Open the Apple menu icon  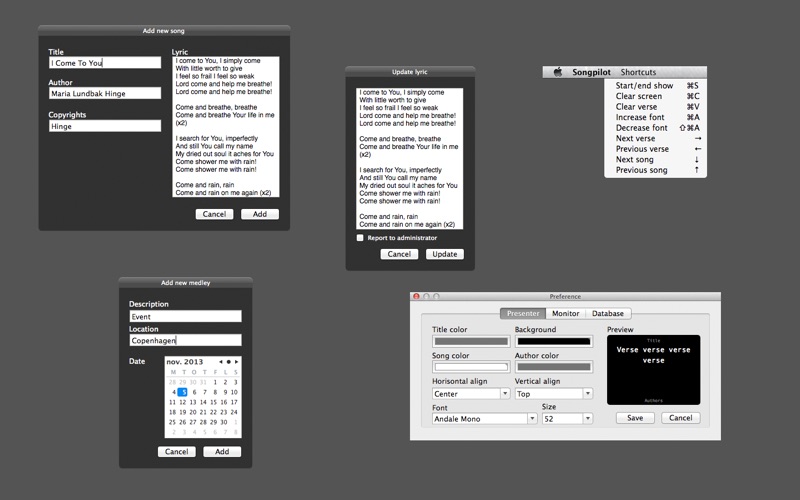pyautogui.click(x=558, y=72)
